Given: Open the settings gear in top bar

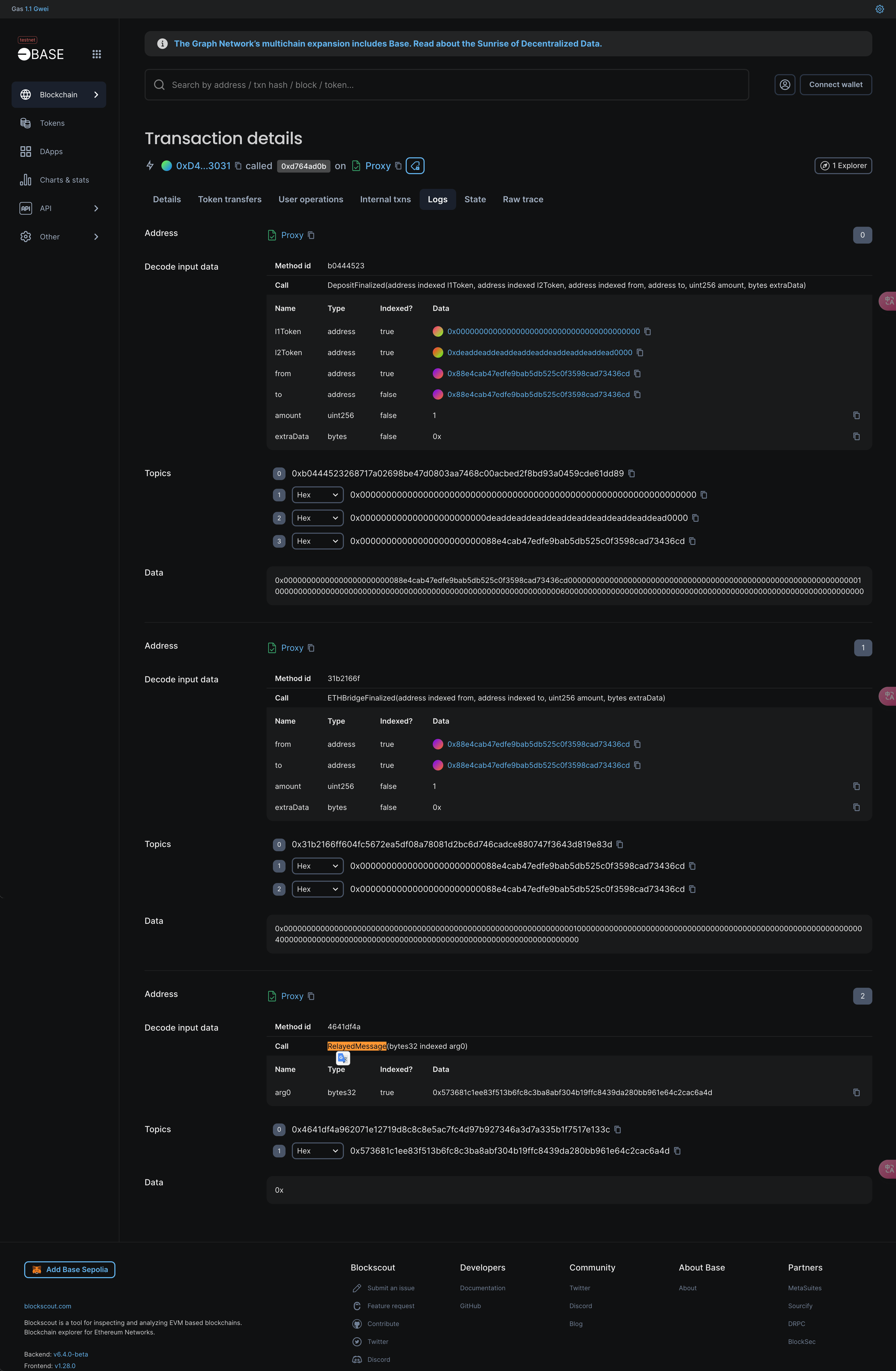Looking at the screenshot, I should pos(879,9).
